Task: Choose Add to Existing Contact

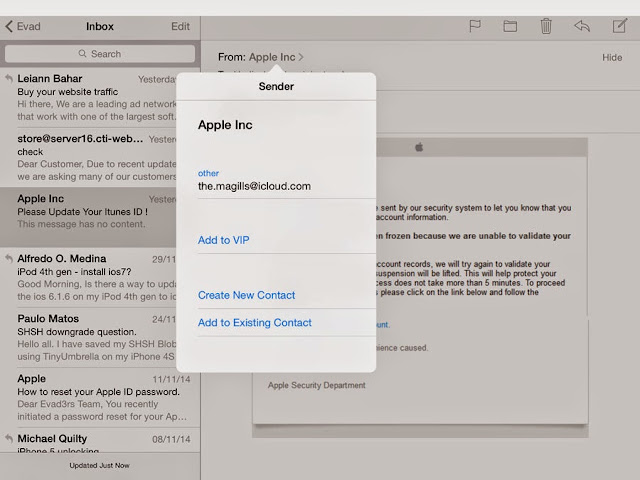Action: 255,322
